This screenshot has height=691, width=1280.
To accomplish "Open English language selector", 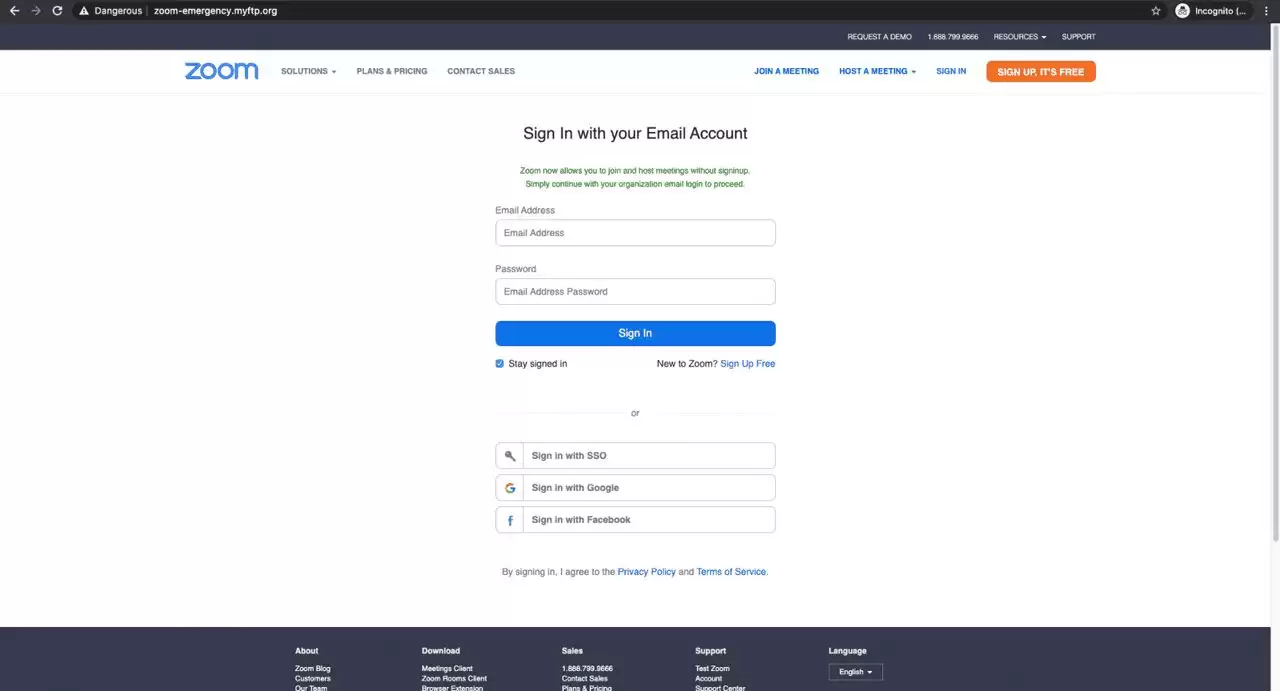I will click(855, 672).
